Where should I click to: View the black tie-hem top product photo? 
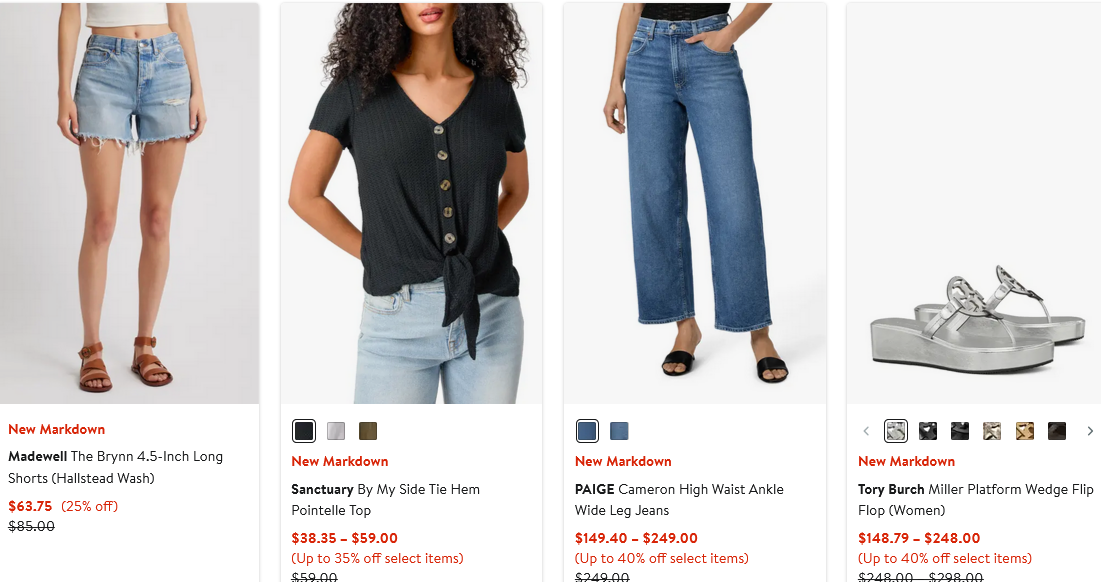411,203
